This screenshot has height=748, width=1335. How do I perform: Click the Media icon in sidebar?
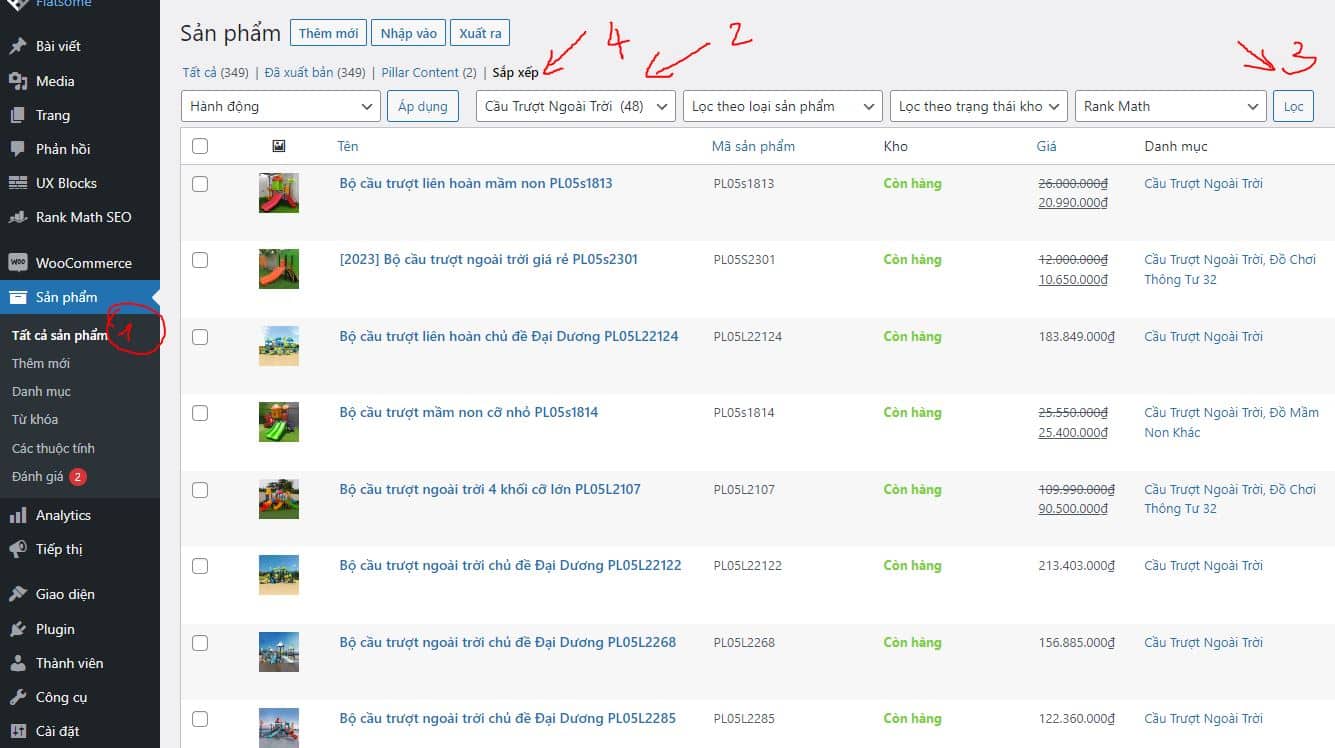click(x=17, y=81)
